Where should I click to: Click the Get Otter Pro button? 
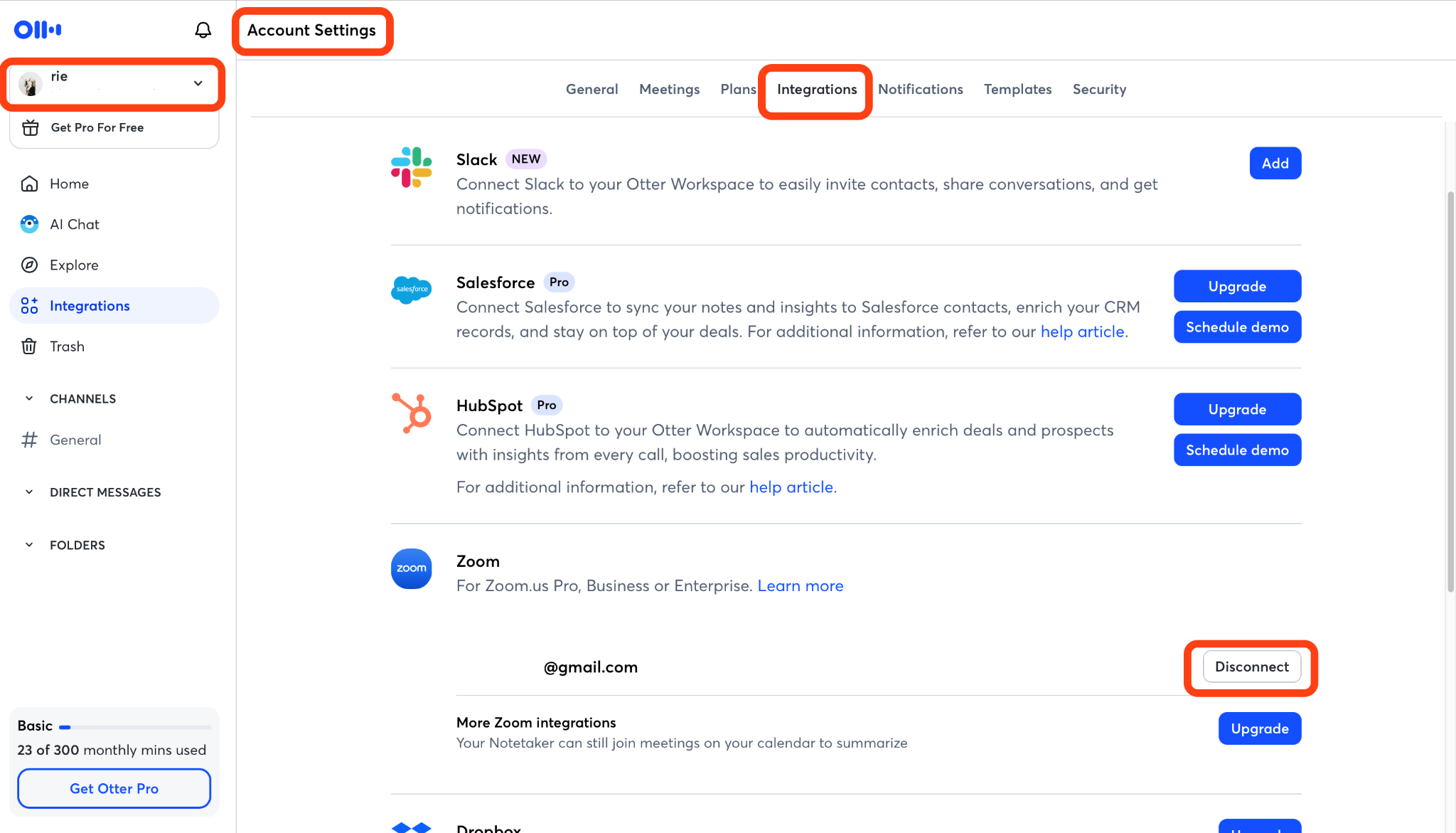(114, 788)
